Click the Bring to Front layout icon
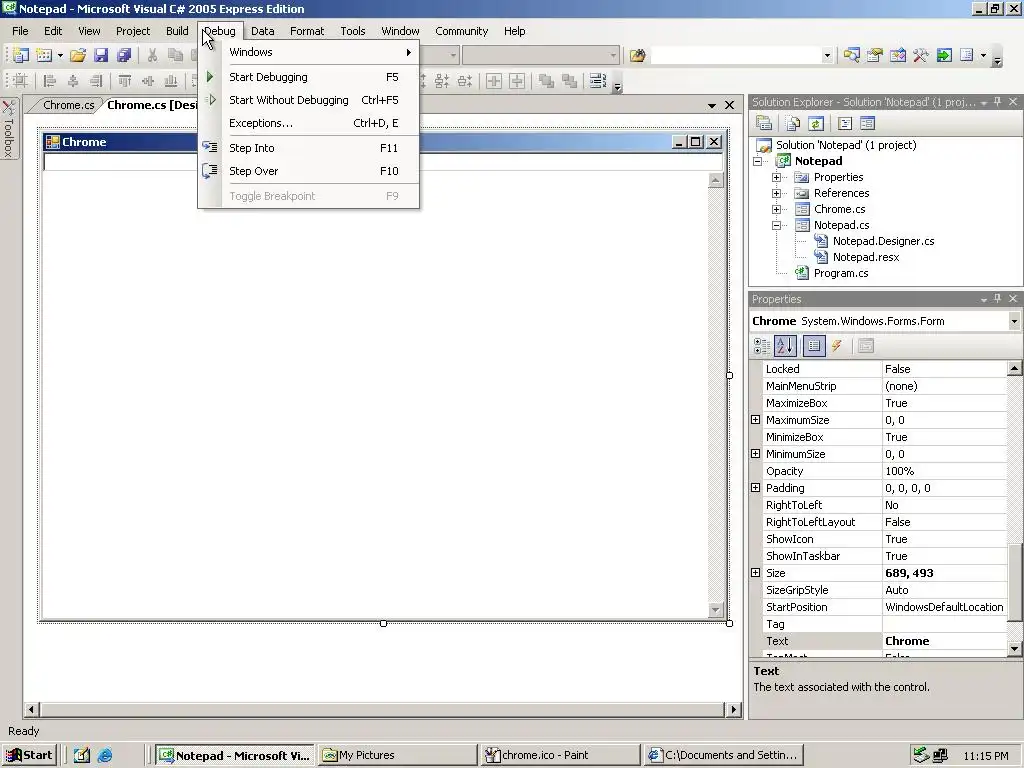The image size is (1024, 768). (546, 81)
